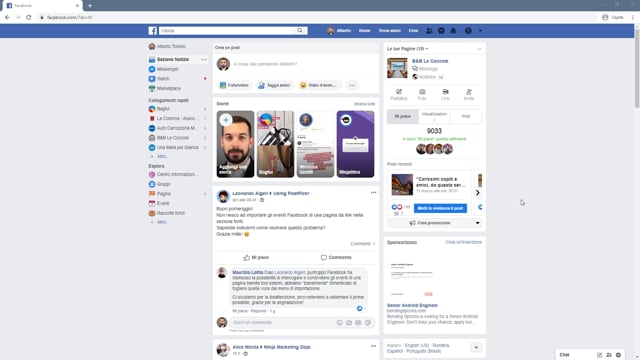Viewport: 640px width, 360px height.
Task: Open Maurizio Lotto profile link
Action: pos(247,272)
